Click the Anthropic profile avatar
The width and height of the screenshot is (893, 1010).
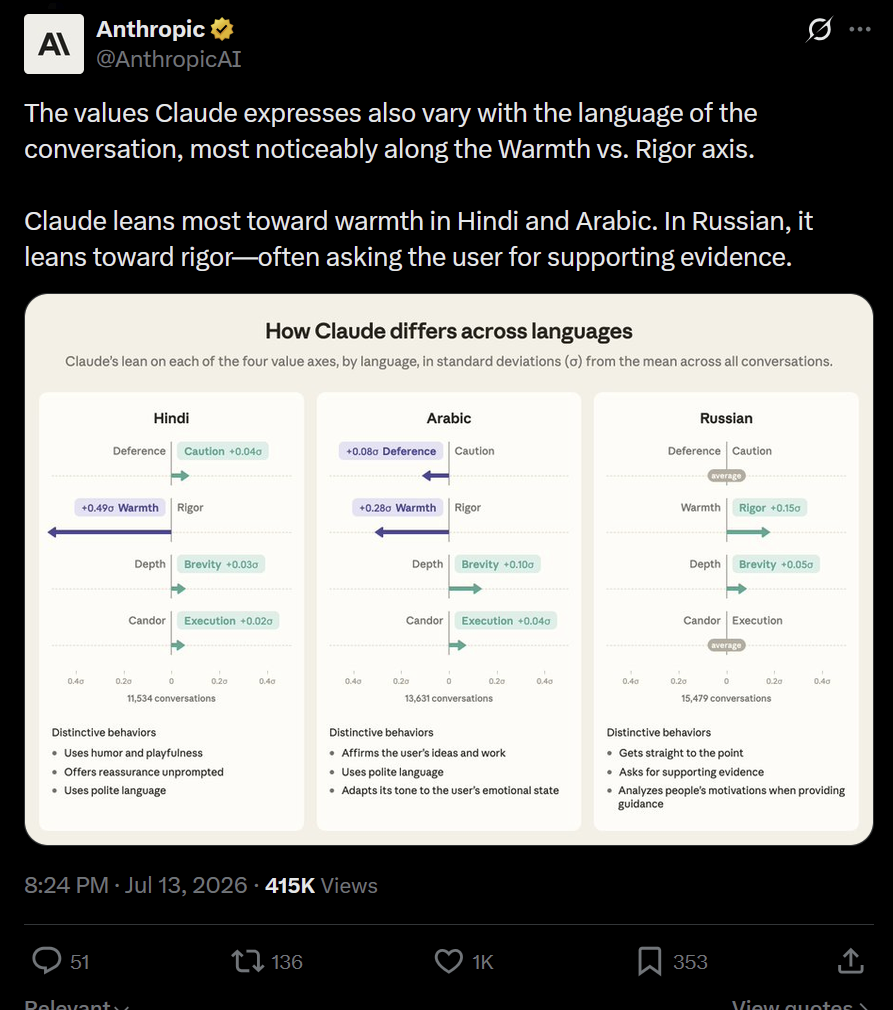(53, 44)
